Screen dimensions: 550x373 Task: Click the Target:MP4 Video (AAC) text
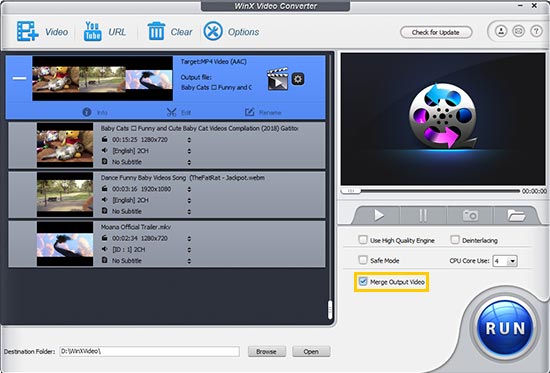[x=214, y=62]
